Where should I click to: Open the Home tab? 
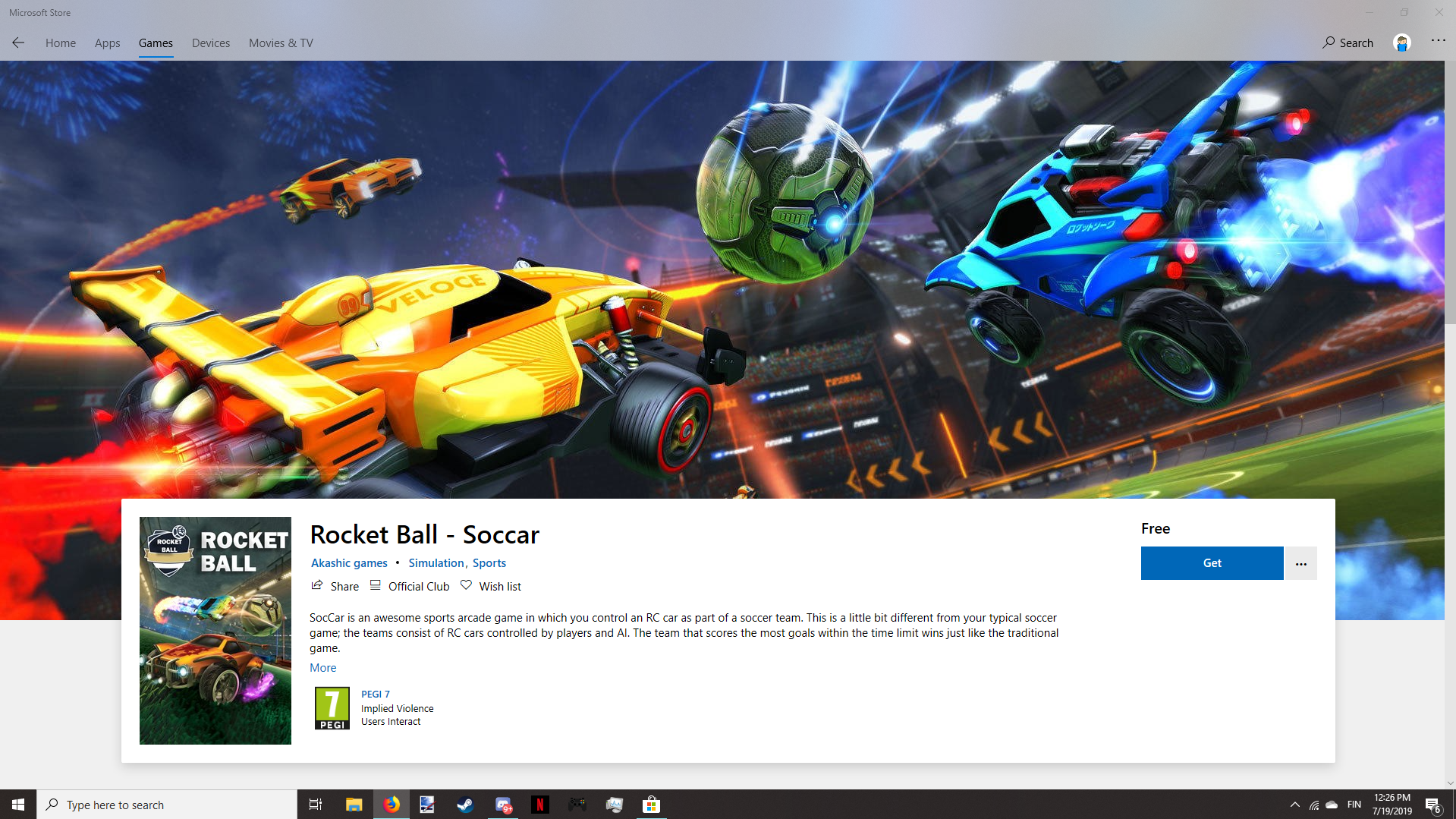point(61,43)
